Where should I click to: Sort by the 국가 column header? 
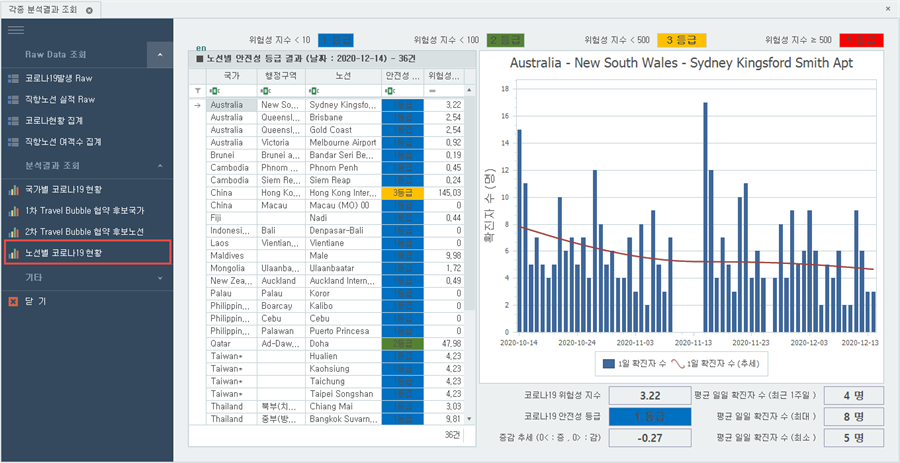tap(231, 76)
